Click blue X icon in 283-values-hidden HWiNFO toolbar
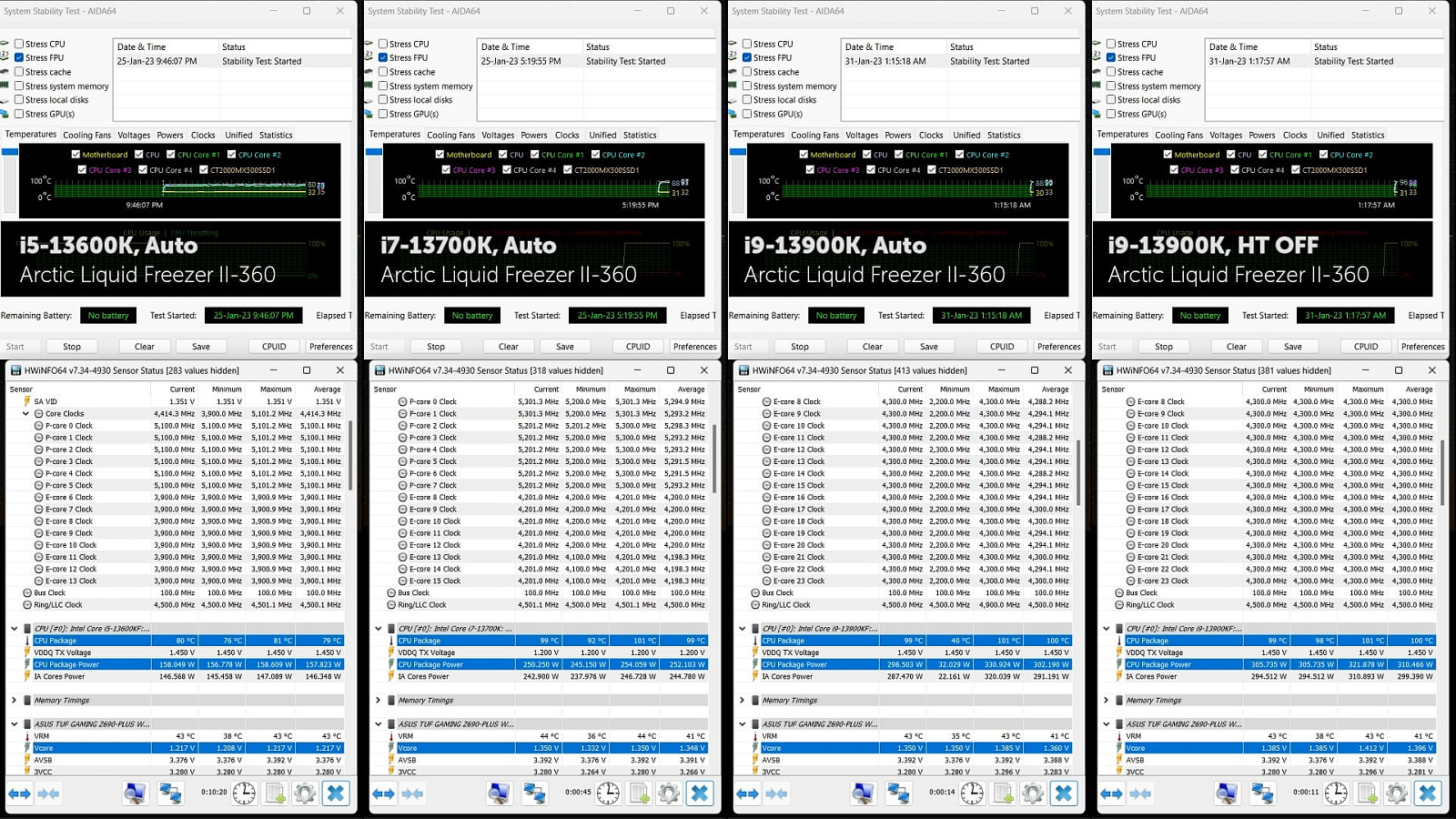Image resolution: width=1456 pixels, height=819 pixels. pos(336,794)
